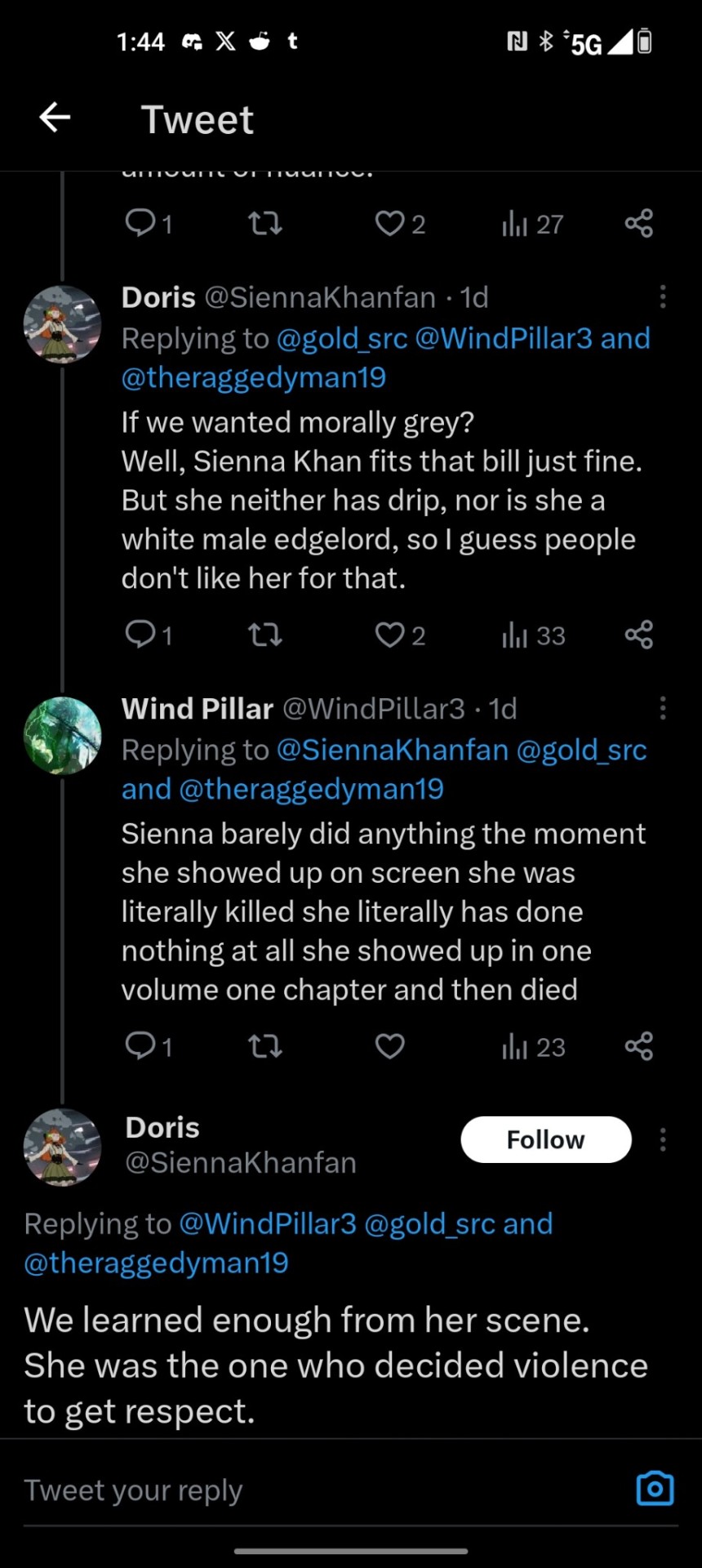View analytics showing 33 views
This screenshot has width=702, height=1568.
[533, 635]
